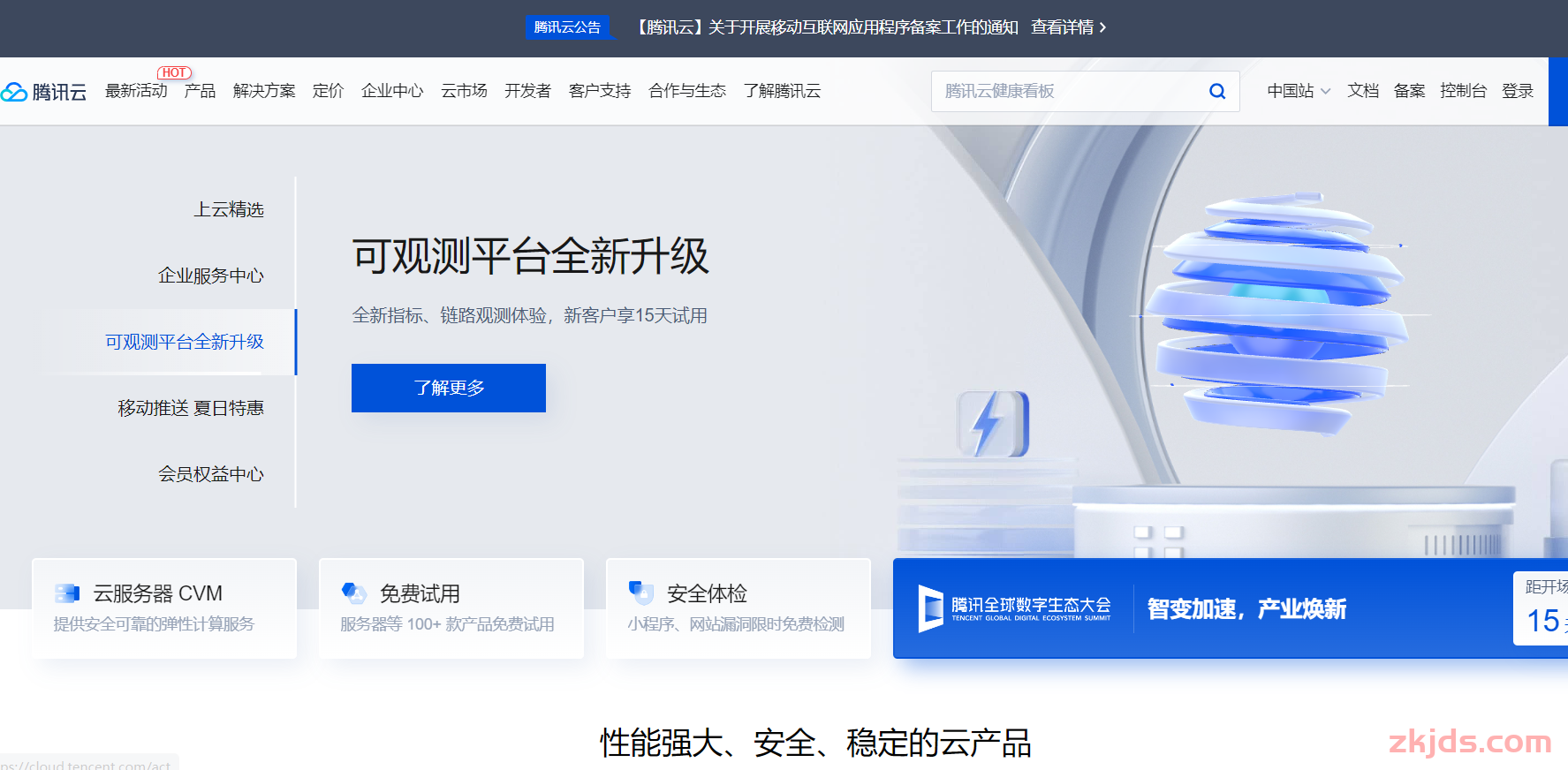This screenshot has width=1568, height=770.
Task: Click 服务器等 100+ 款产品免费试用 description
Action: coord(447,624)
